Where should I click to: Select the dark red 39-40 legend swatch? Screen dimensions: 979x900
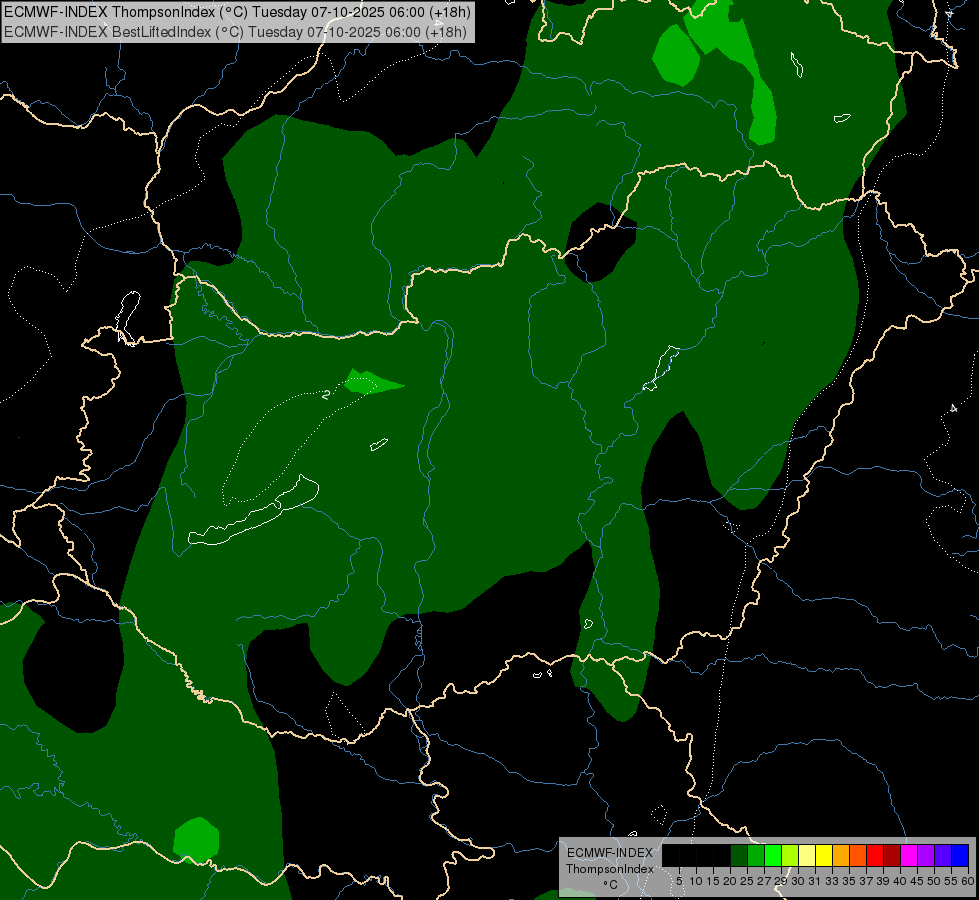[x=892, y=855]
